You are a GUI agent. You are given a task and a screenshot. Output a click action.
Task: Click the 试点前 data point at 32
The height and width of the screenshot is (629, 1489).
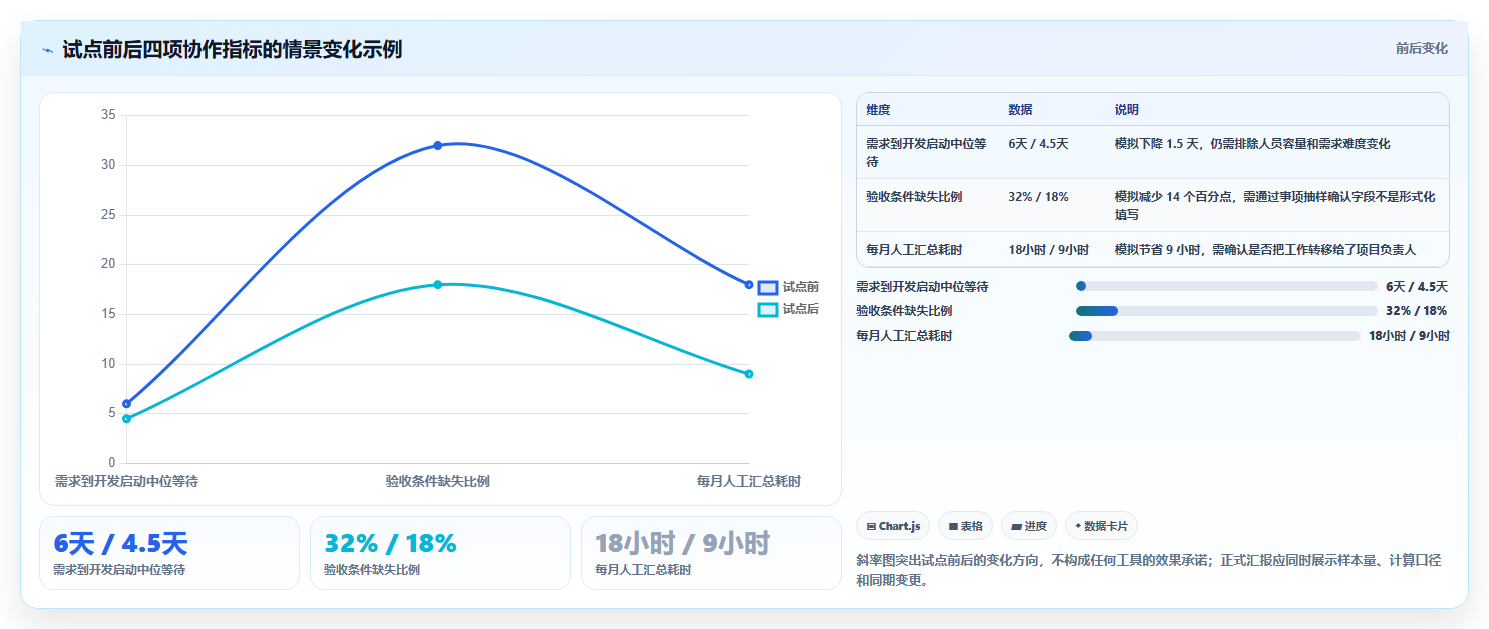tap(437, 146)
